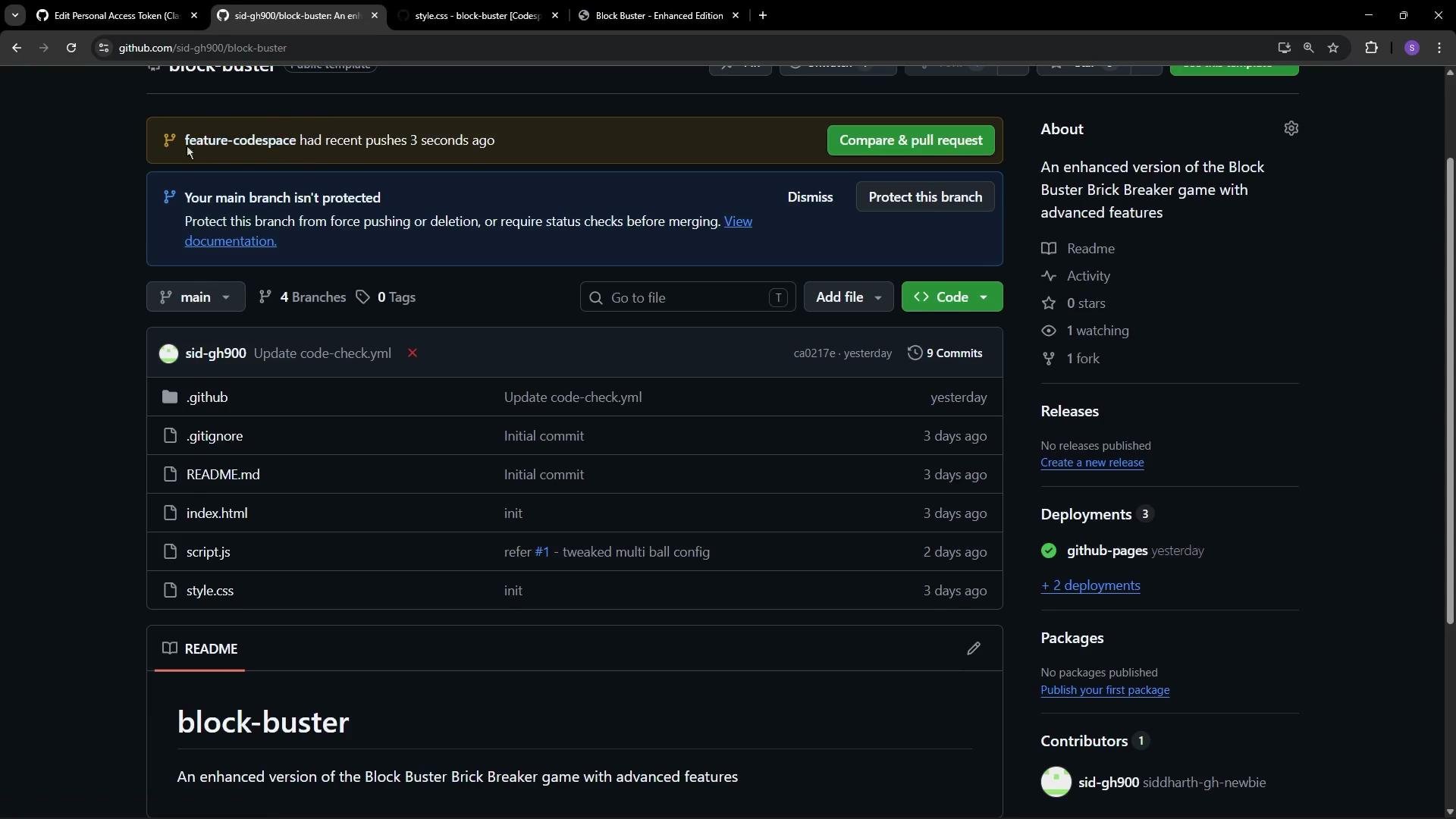Open issue #1 link in script.js row

pos(542,552)
